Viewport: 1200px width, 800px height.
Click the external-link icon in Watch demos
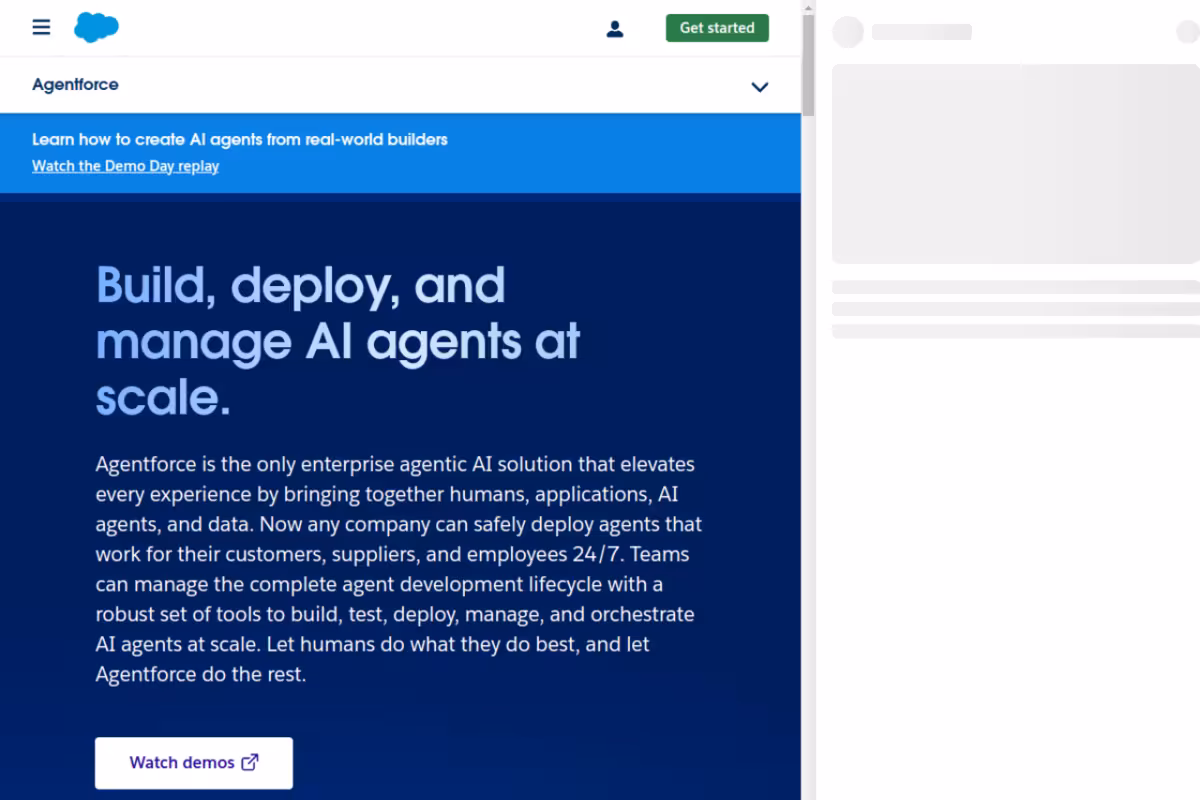tap(250, 762)
